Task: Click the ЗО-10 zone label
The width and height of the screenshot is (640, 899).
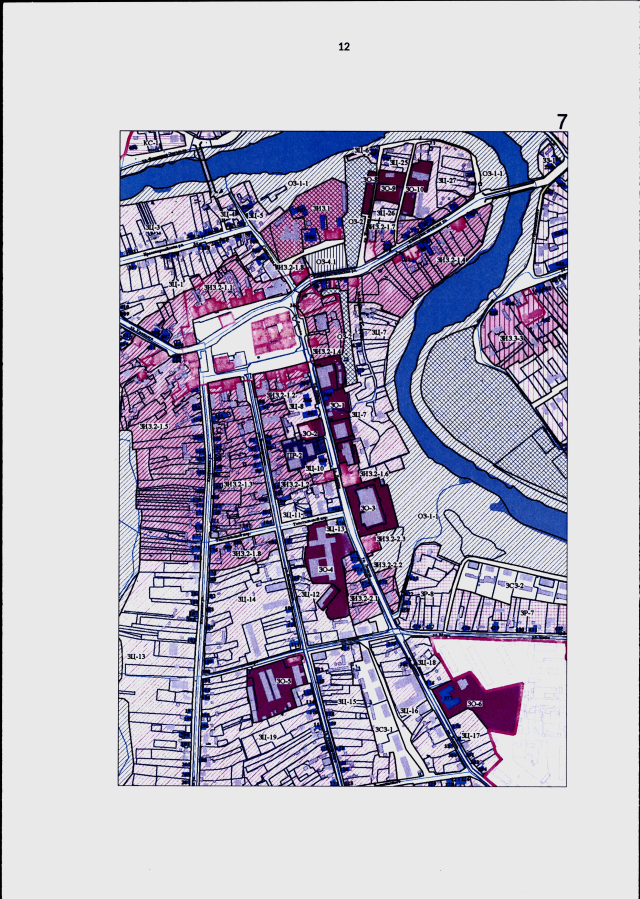Action: pos(415,189)
